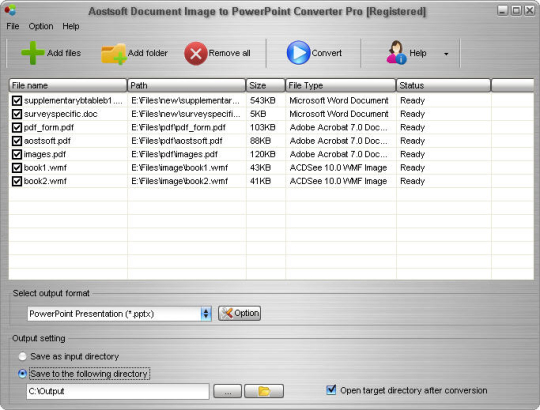Image resolution: width=540 pixels, height=410 pixels.
Task: Select the images.pdf file name
Action: click(45, 154)
